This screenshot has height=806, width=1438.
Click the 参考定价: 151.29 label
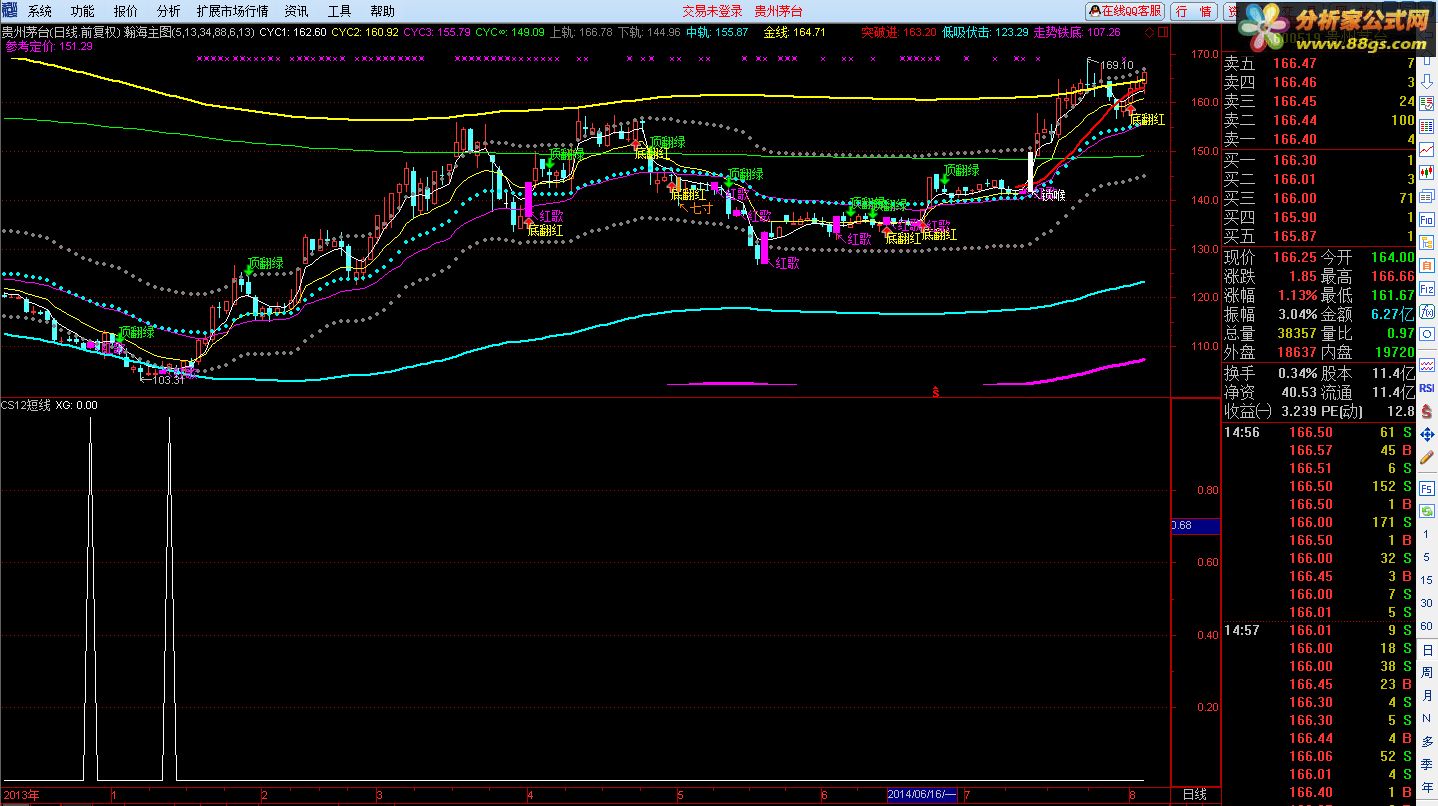coord(48,46)
